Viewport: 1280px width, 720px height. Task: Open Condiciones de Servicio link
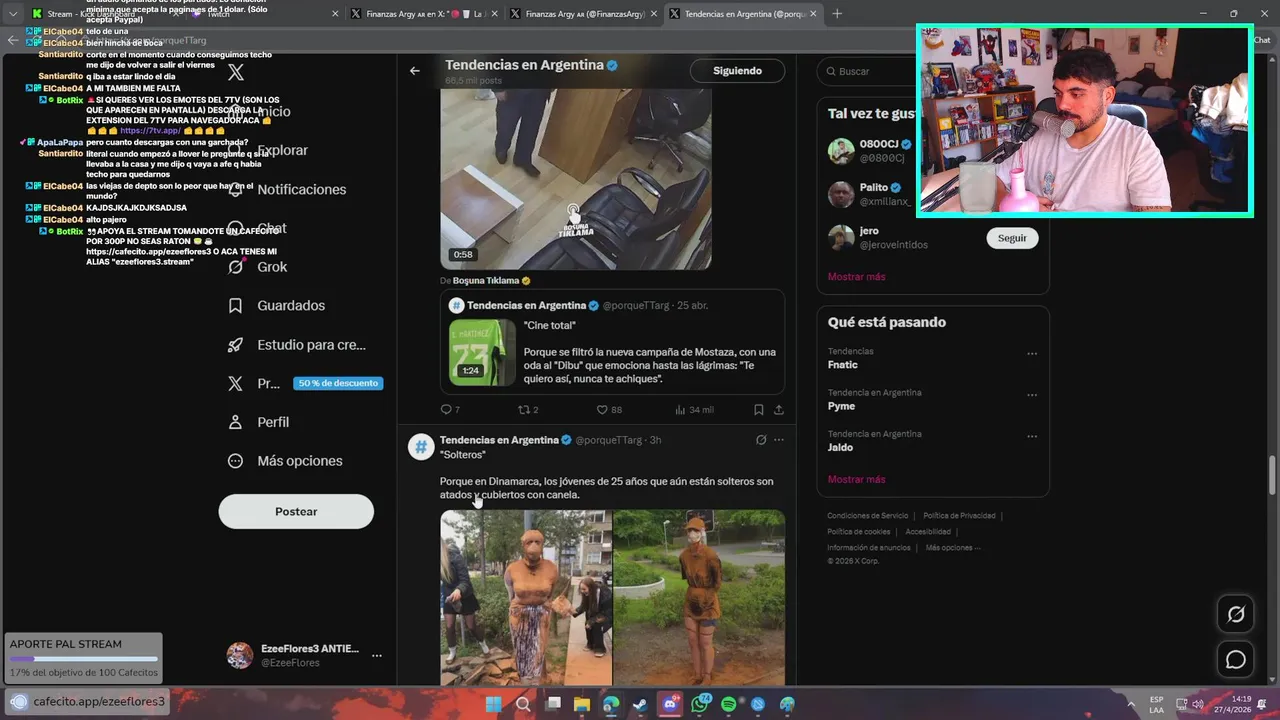pyautogui.click(x=868, y=516)
